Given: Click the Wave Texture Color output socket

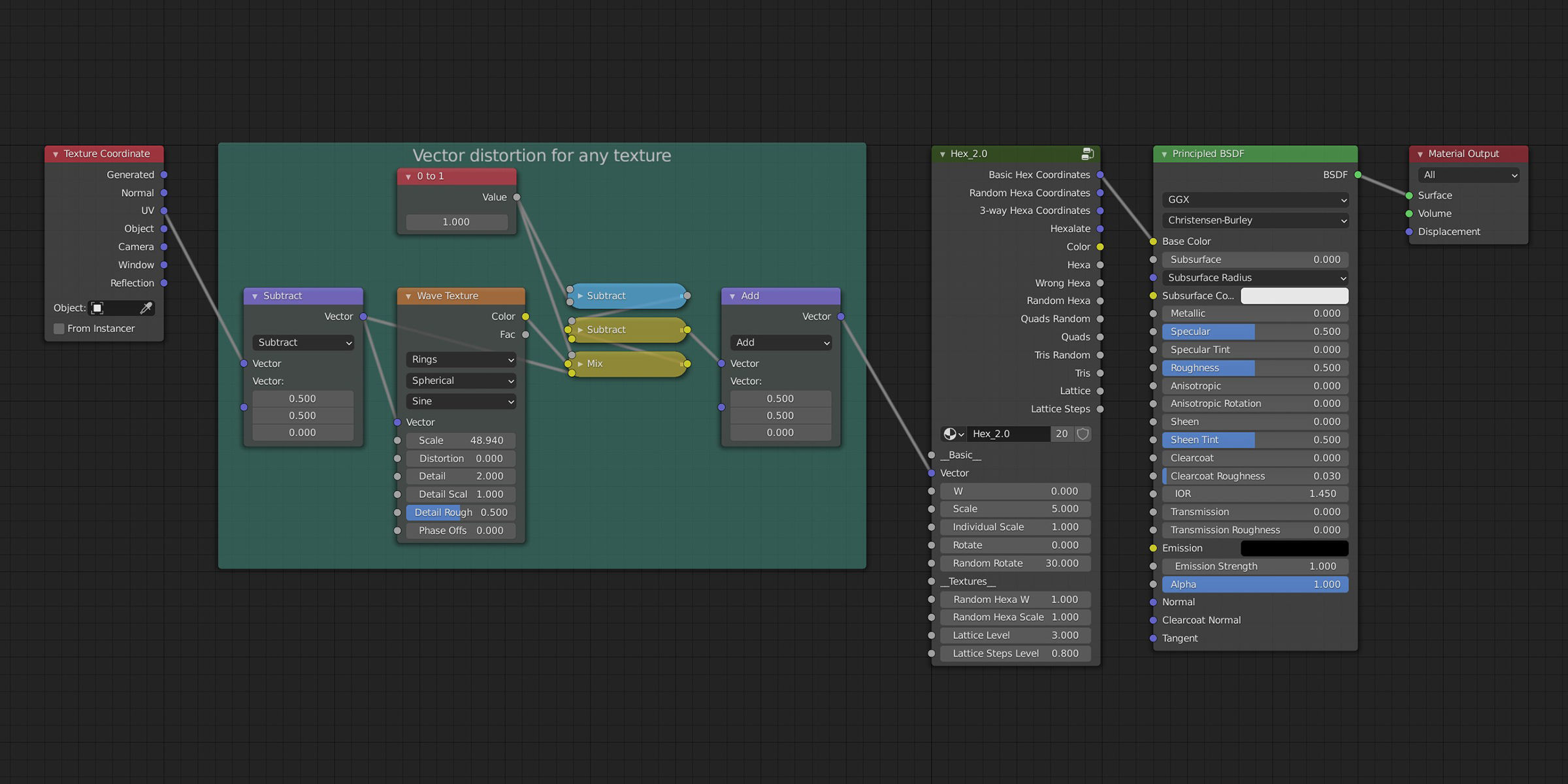Looking at the screenshot, I should pos(525,316).
